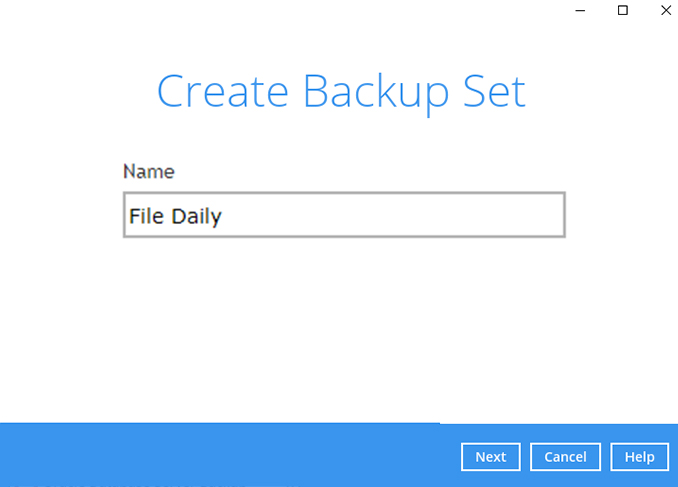
Task: Click the blue footer bar left of Next
Action: click(229, 455)
